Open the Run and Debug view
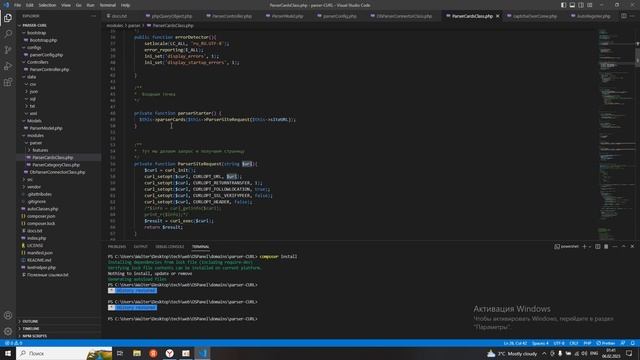 (8, 66)
